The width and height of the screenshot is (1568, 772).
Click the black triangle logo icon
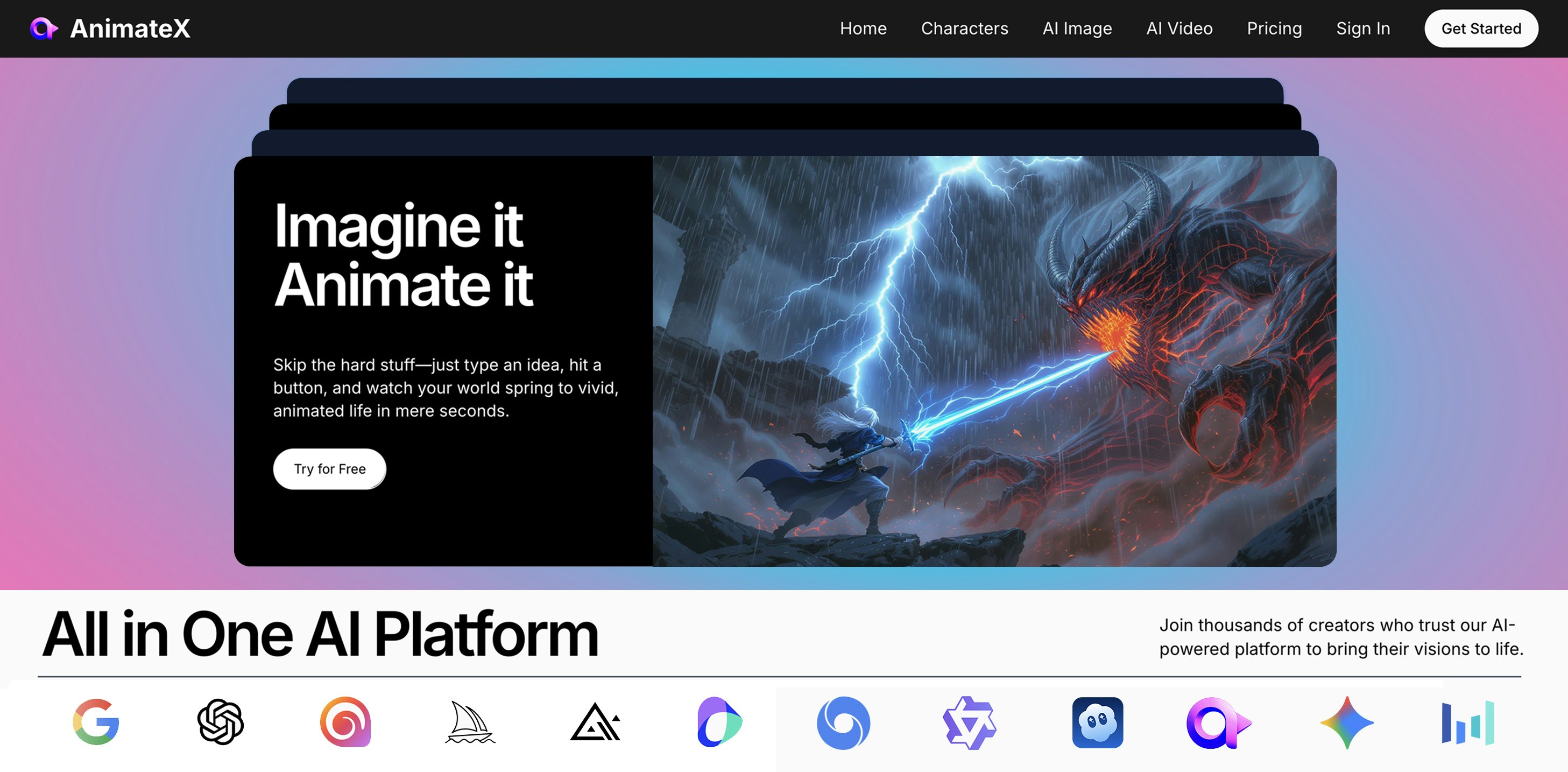pyautogui.click(x=595, y=722)
